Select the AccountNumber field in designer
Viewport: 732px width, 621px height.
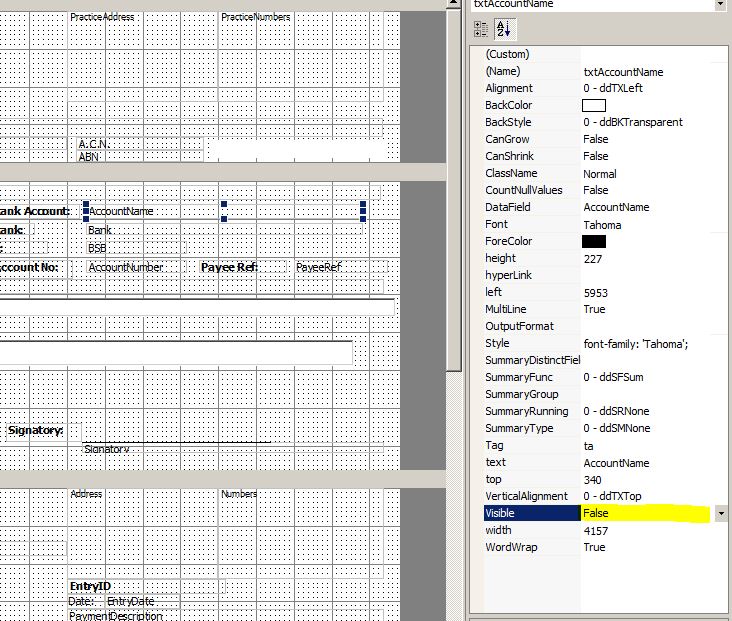[x=126, y=267]
